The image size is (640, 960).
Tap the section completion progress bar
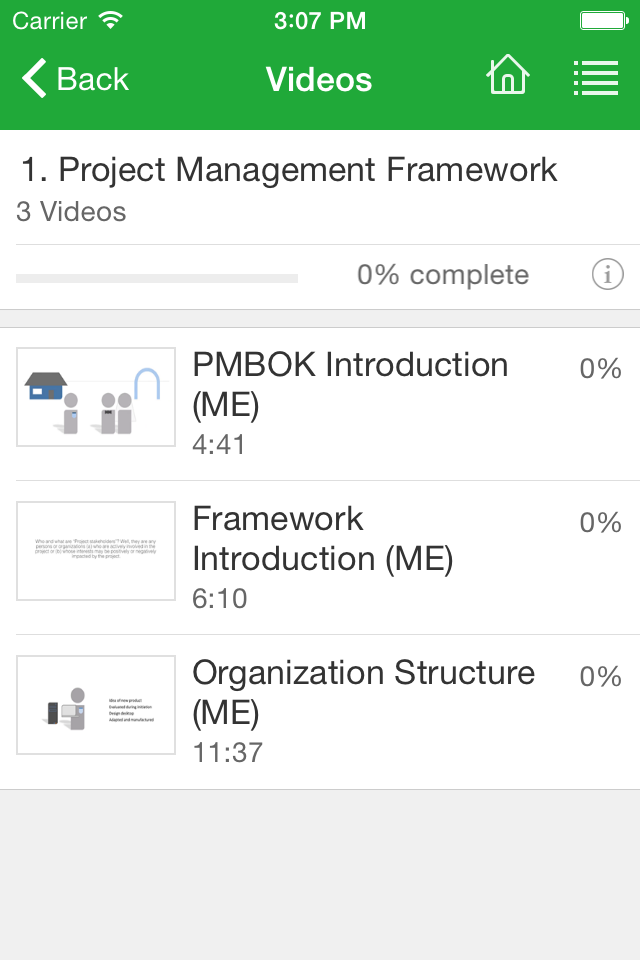point(157,279)
